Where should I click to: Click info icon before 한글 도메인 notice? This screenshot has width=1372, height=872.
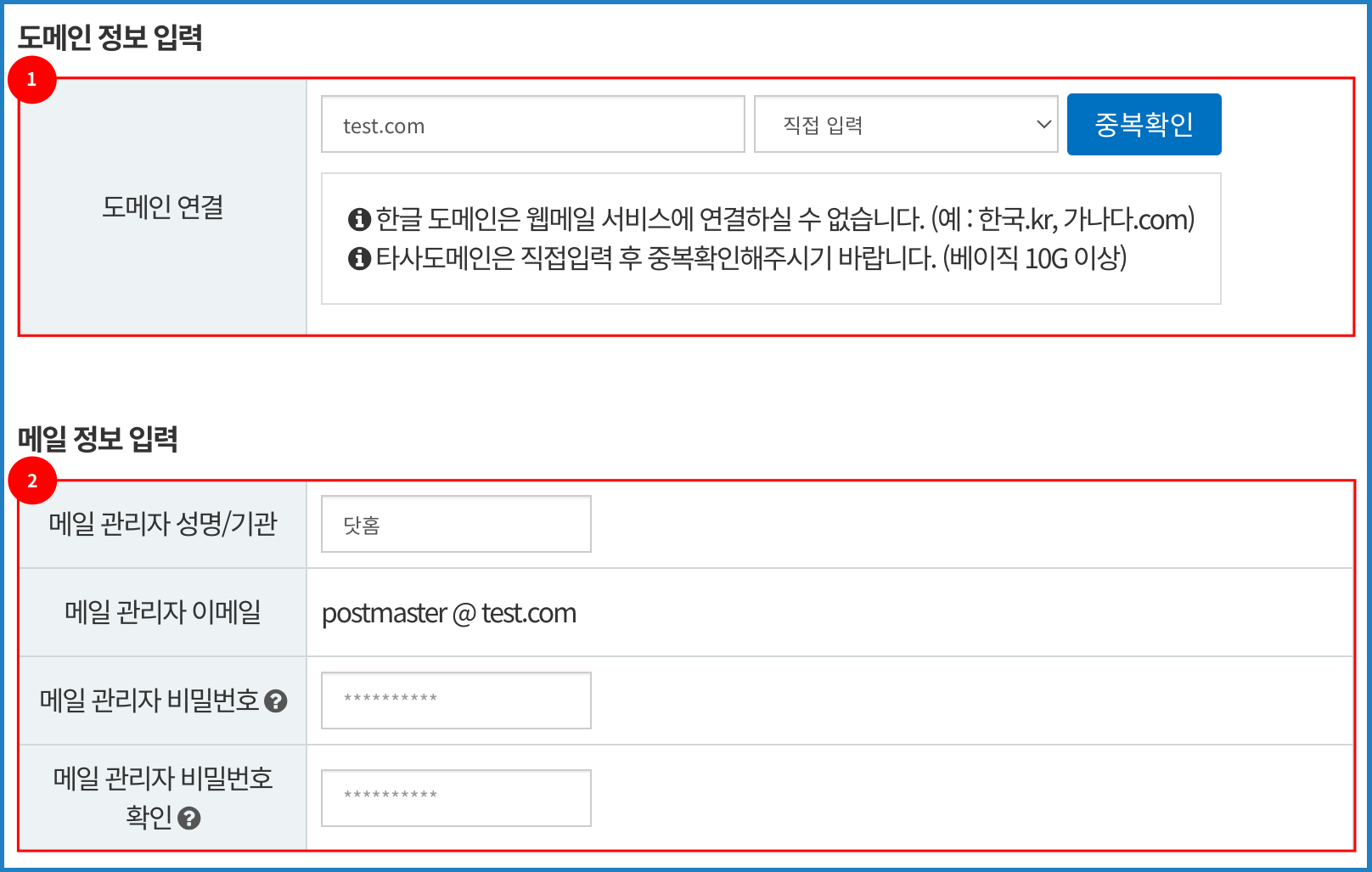[x=359, y=219]
